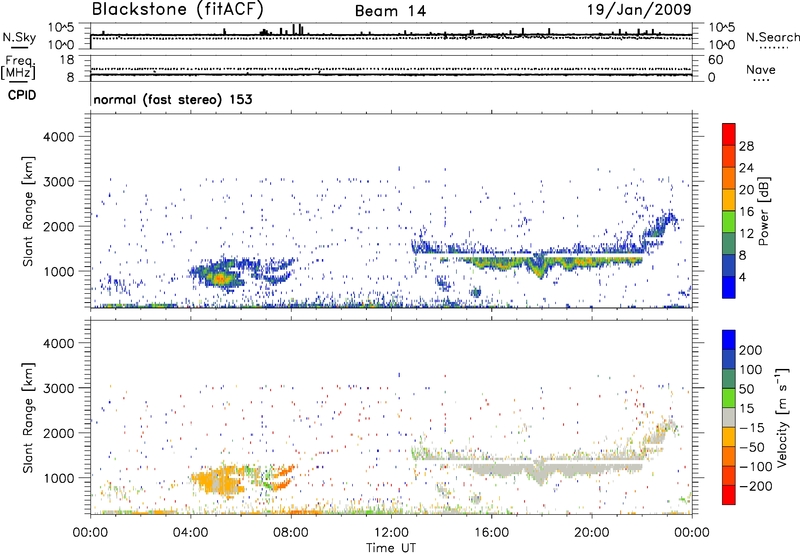Click the red -200 velocity color swatch
The image size is (800, 554).
click(x=729, y=495)
